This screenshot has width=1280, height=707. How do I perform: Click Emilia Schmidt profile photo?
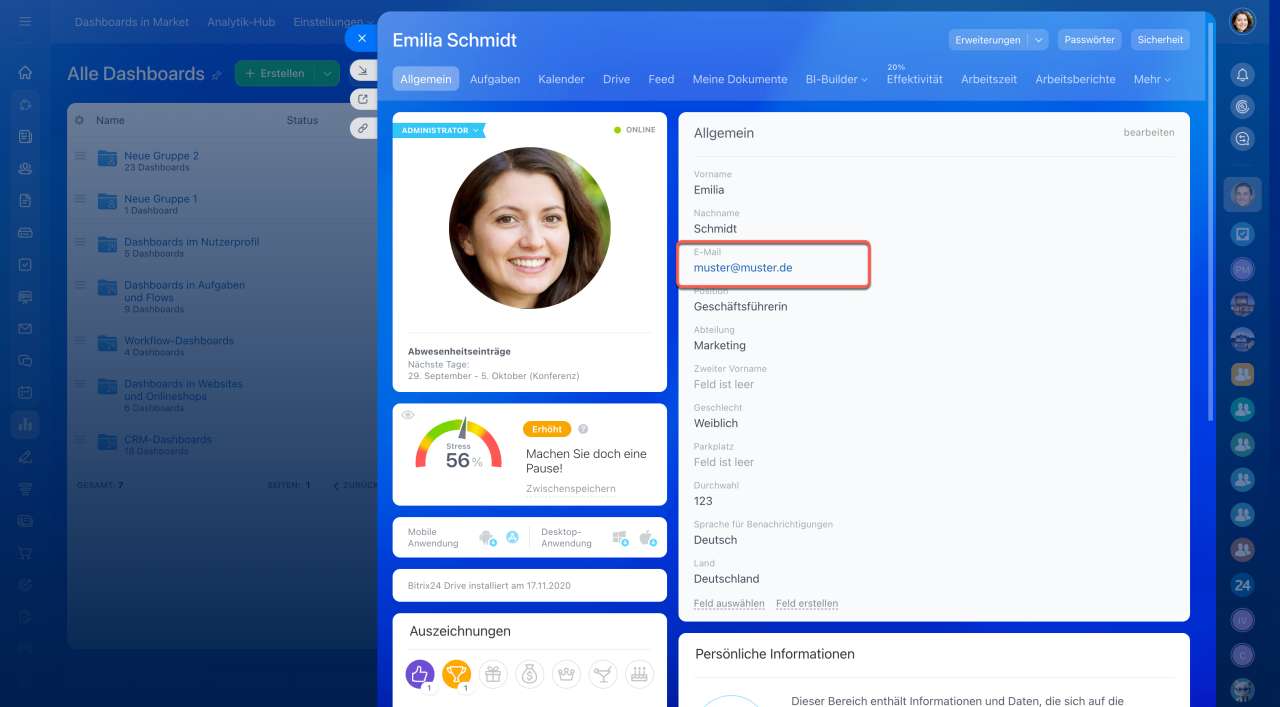click(x=530, y=228)
